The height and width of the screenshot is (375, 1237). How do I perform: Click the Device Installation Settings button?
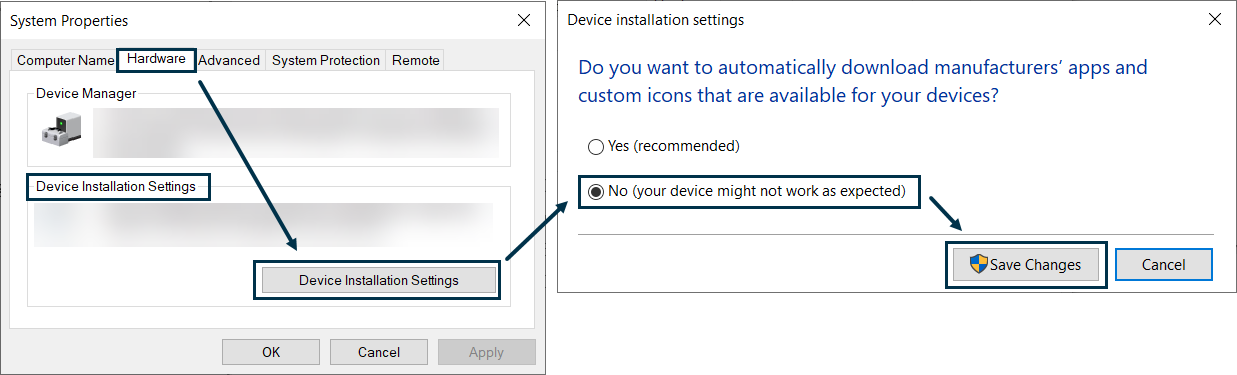pos(379,280)
